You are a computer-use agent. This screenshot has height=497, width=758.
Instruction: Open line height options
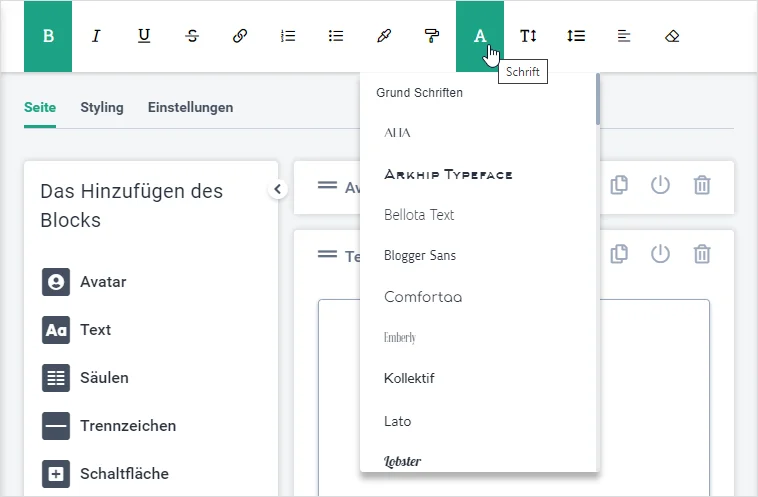576,36
